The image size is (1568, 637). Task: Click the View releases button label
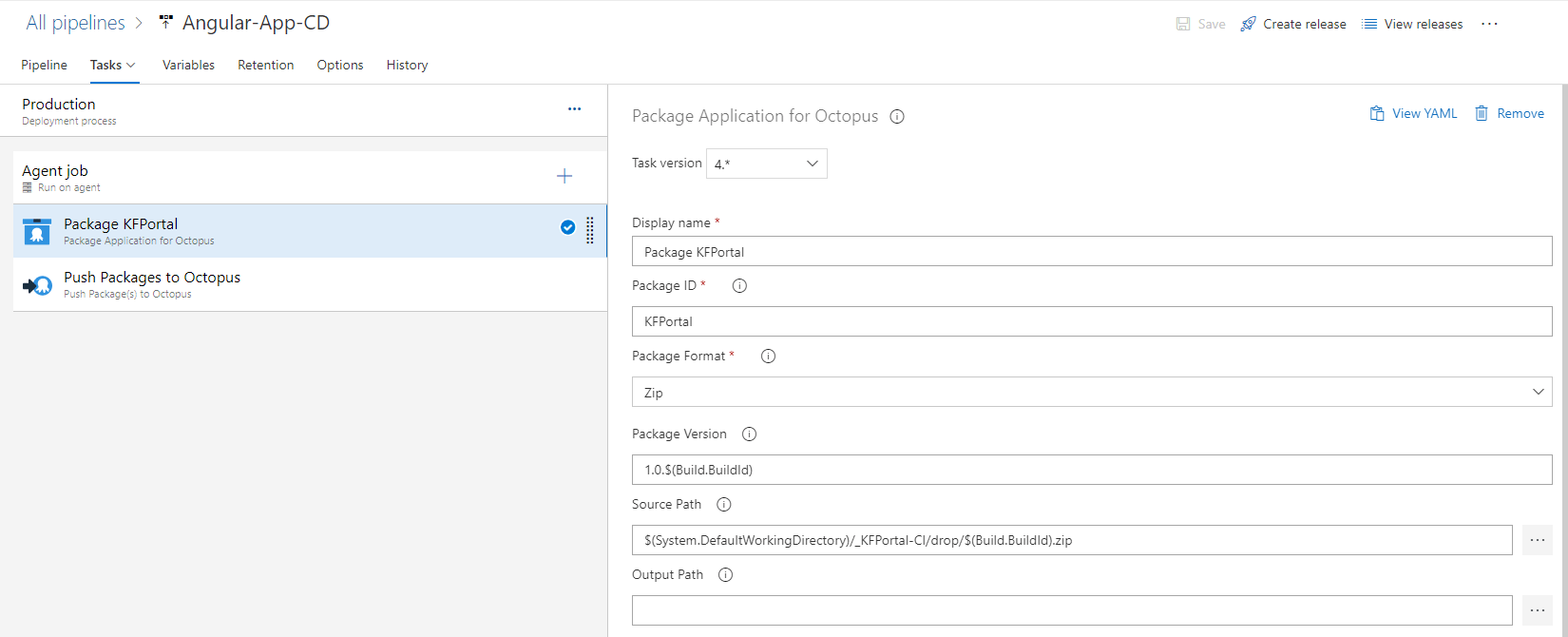click(x=1424, y=24)
